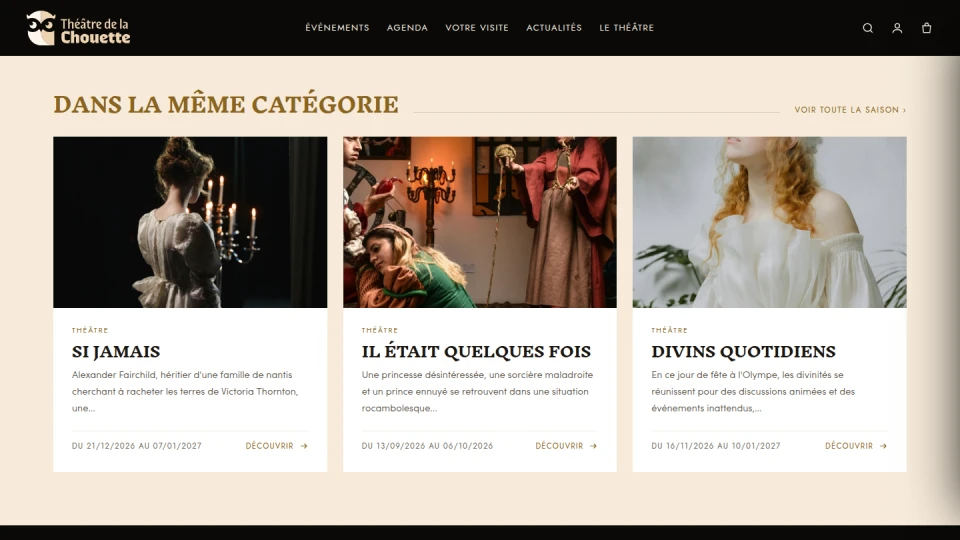
Task: Open the Agenda menu item
Action: point(407,28)
